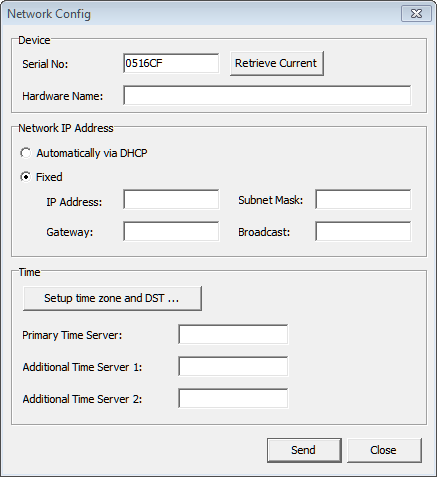Focus the Gateway text box
The image size is (437, 477).
[x=171, y=231]
